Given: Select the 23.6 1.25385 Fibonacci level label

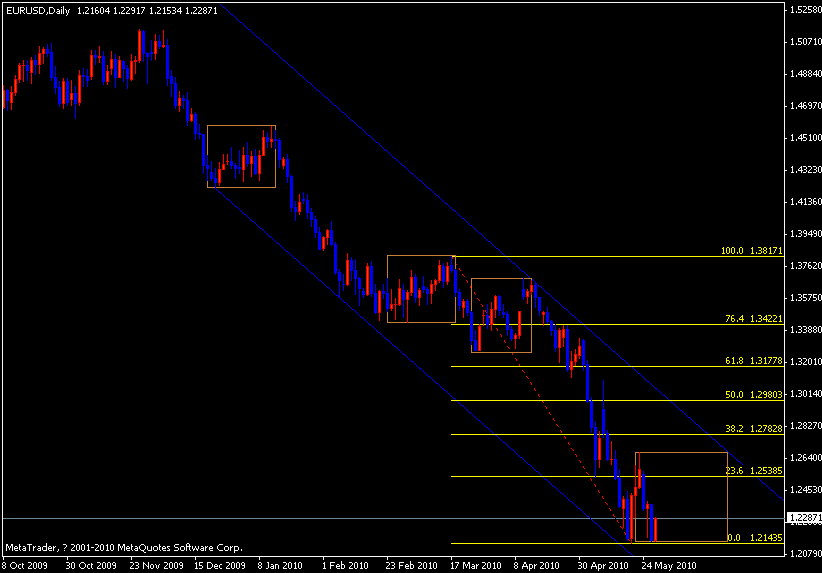Looking at the screenshot, I should (x=754, y=471).
